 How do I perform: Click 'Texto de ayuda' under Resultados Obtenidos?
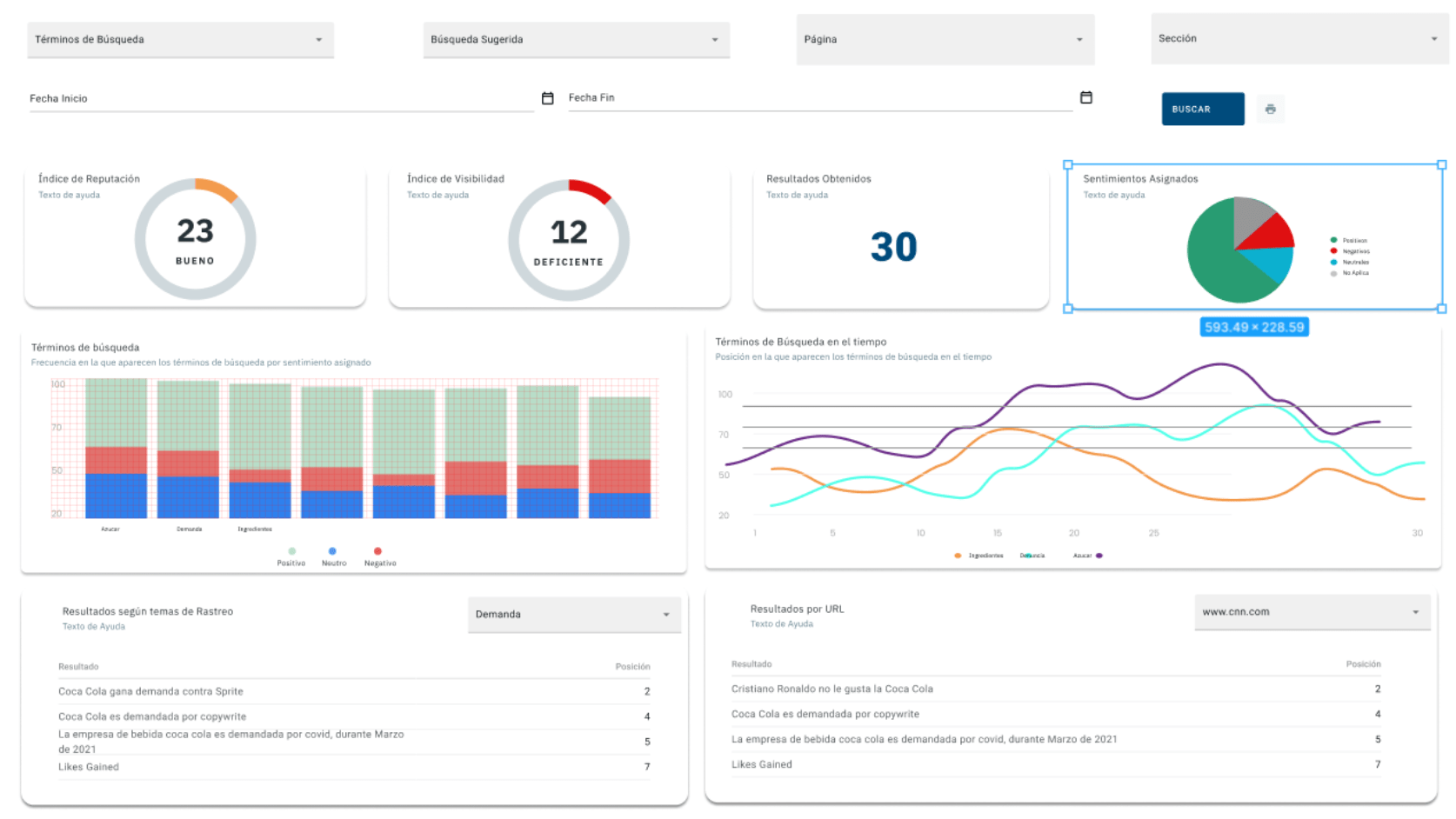click(797, 195)
